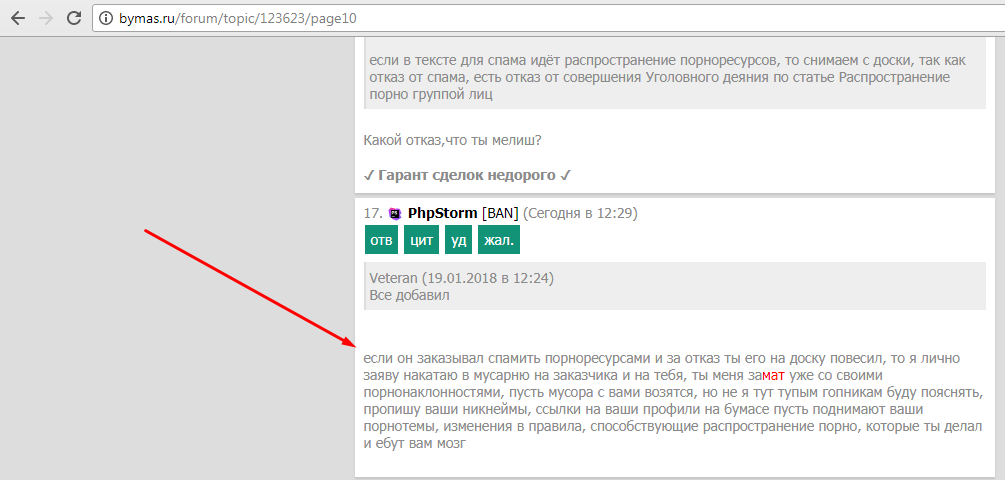Open the PhpStorm user profile
This screenshot has width=1005, height=480.
tap(442, 213)
